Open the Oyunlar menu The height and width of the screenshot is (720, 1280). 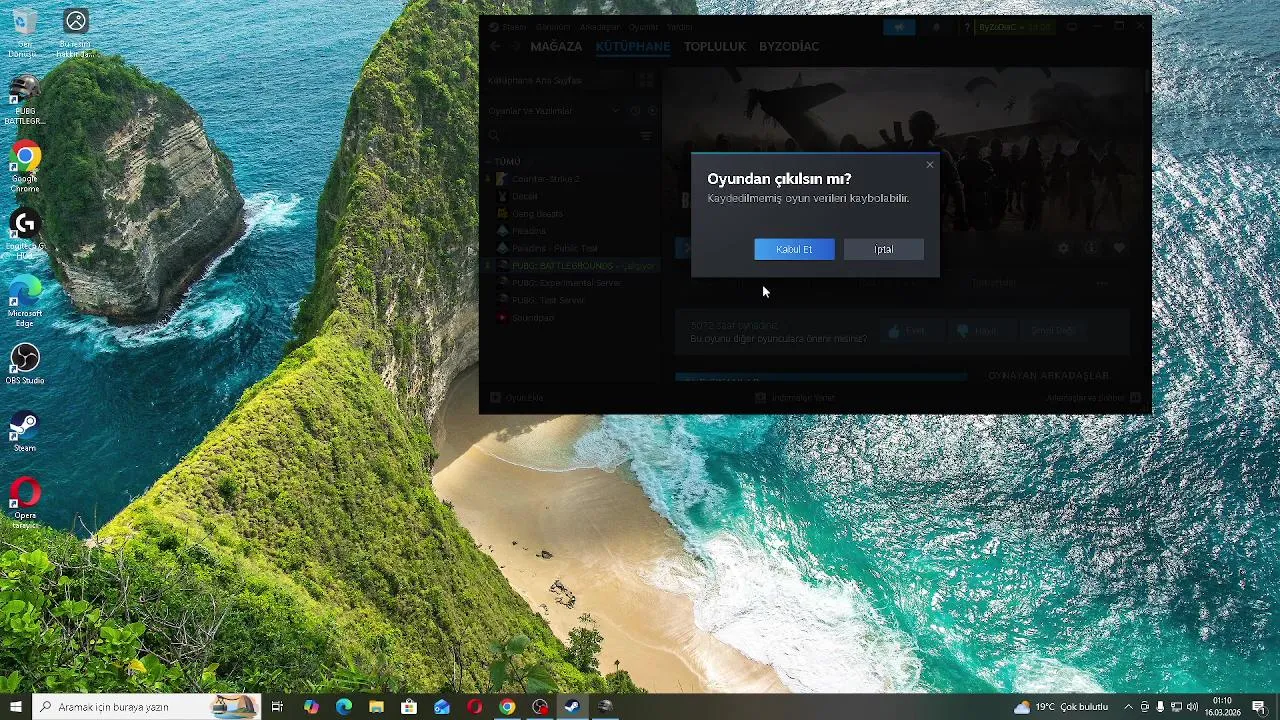[644, 27]
